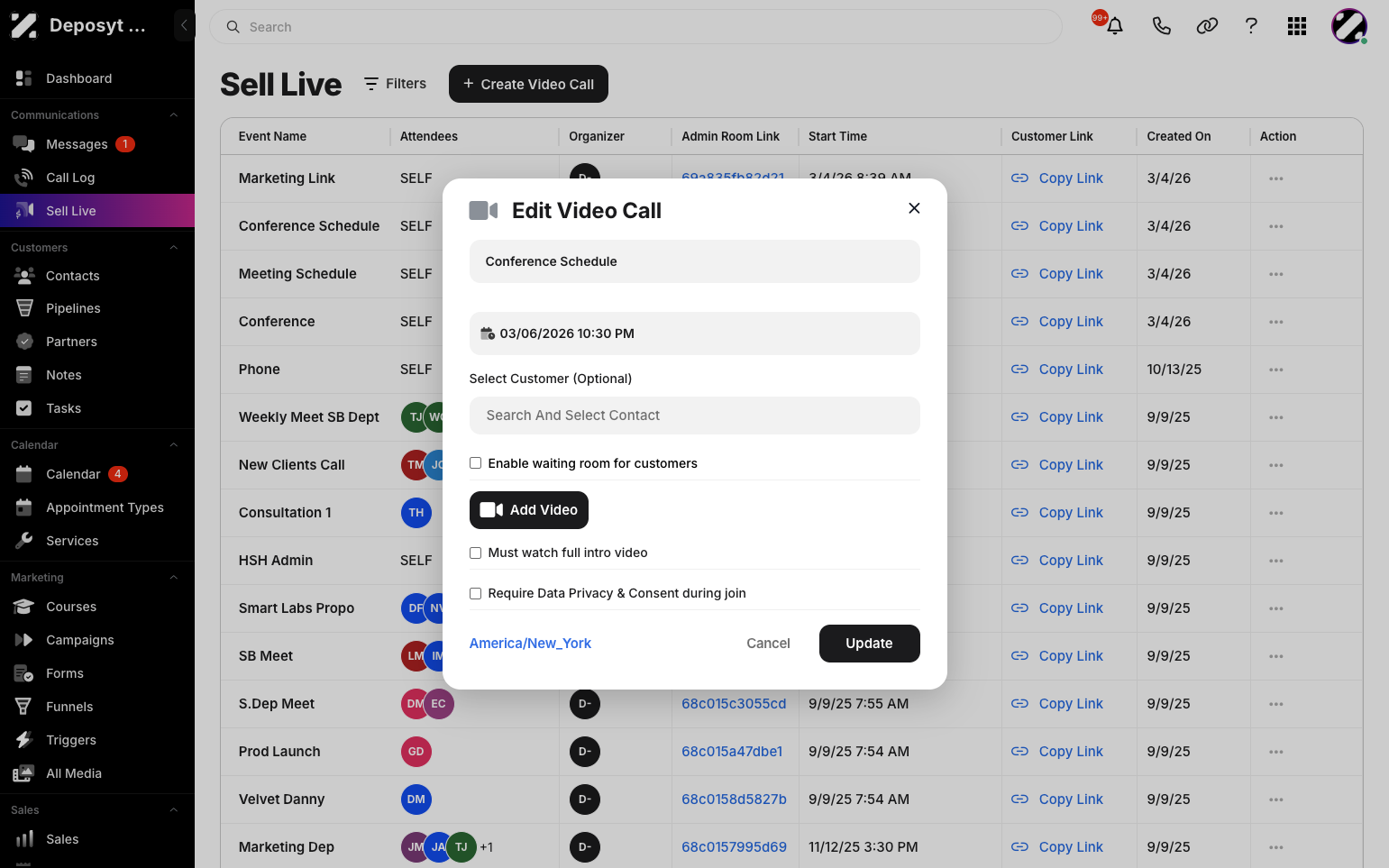Image resolution: width=1389 pixels, height=868 pixels.
Task: Click the DM avatar in Velvet Danny row
Action: click(416, 799)
